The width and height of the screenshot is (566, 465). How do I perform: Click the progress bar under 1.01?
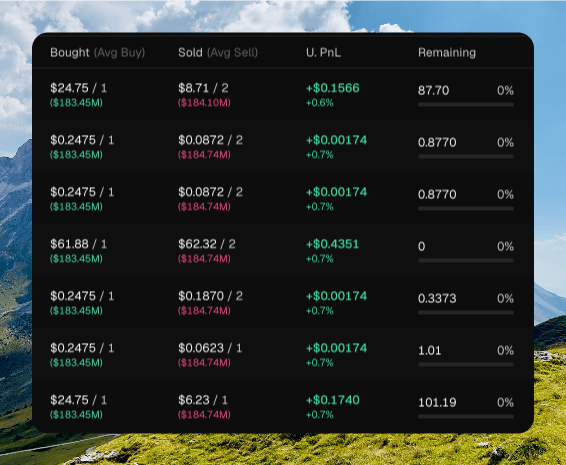point(466,365)
